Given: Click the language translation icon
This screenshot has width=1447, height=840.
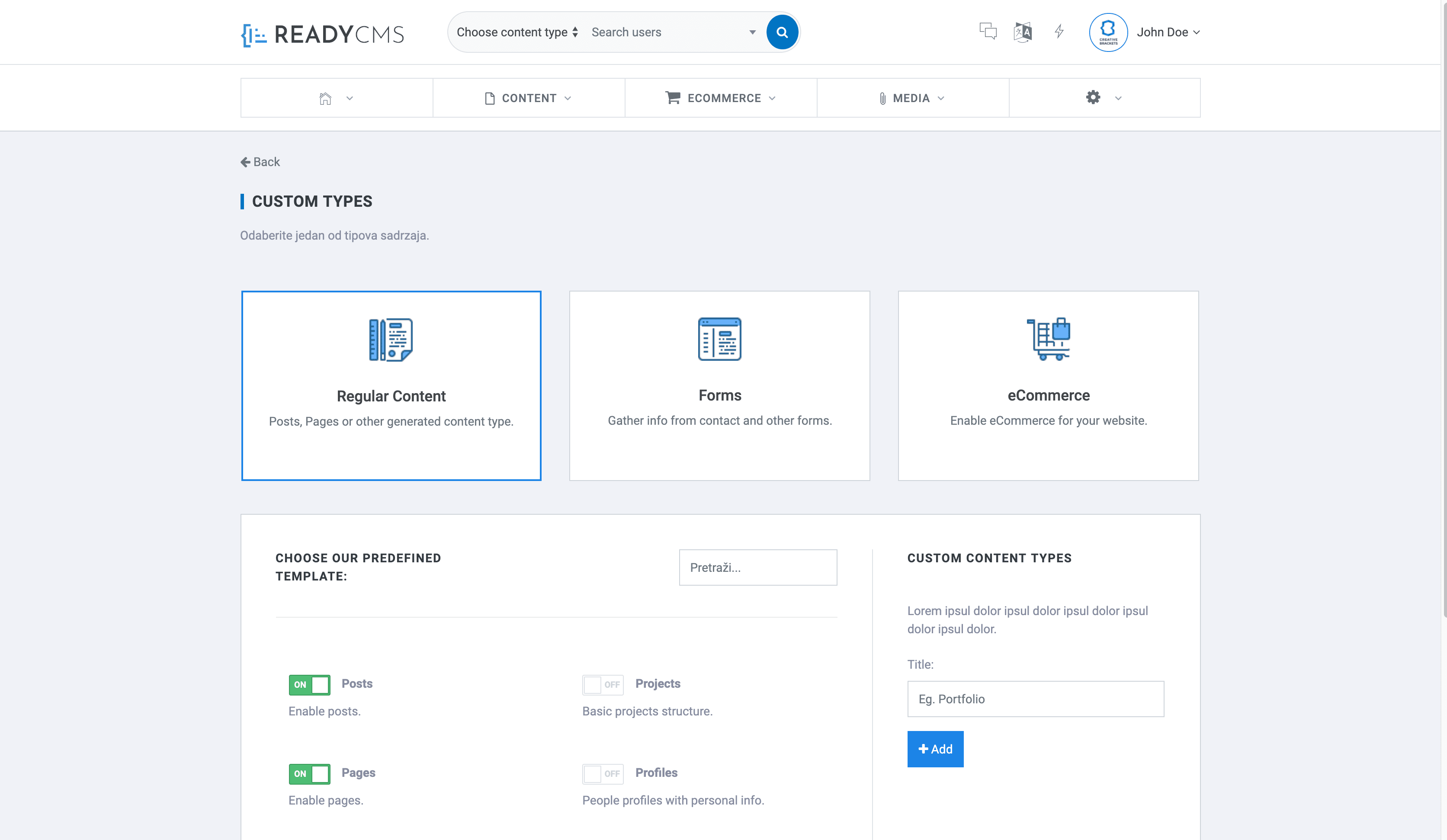Looking at the screenshot, I should point(1023,32).
